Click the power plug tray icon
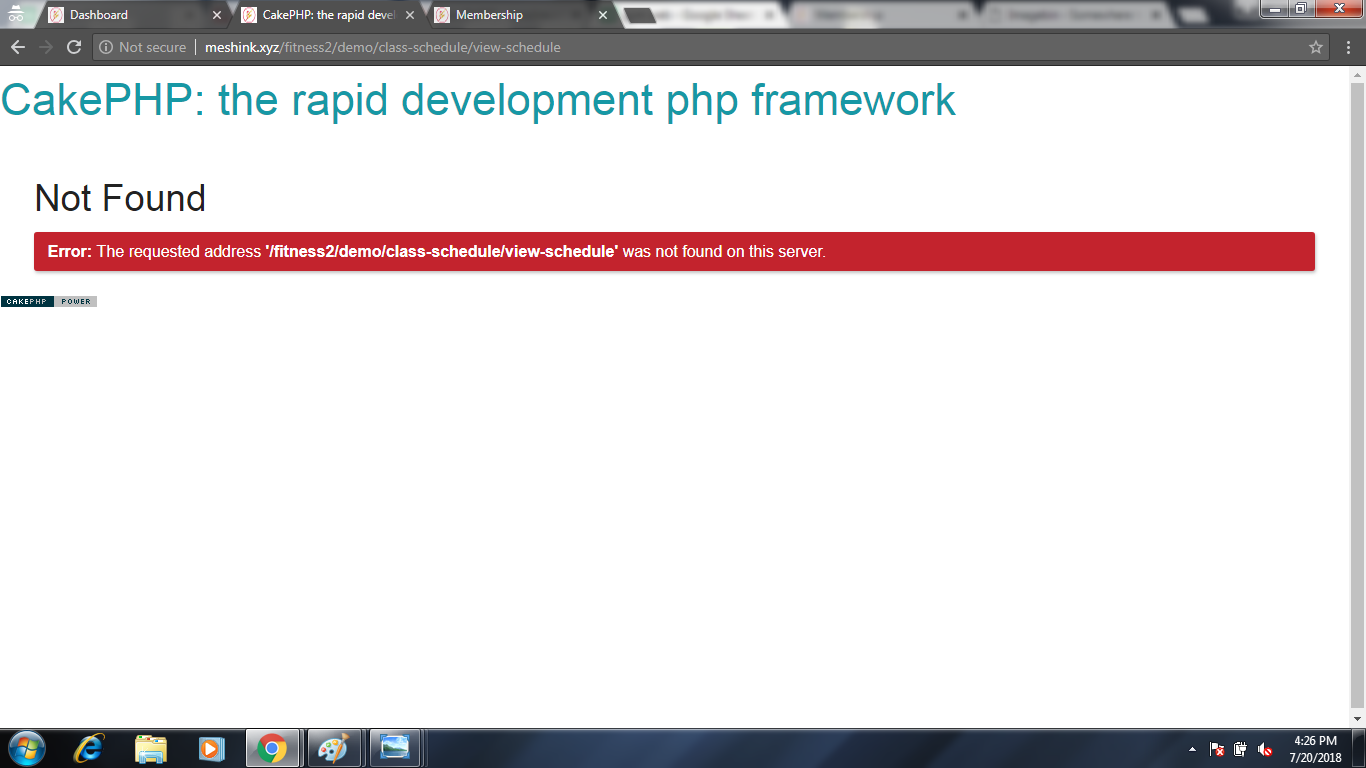 click(1240, 749)
